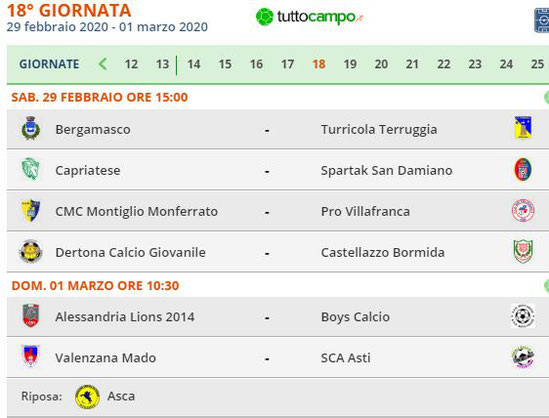
Task: Click the Alessandria Lions 2014 crest
Action: pyautogui.click(x=31, y=316)
